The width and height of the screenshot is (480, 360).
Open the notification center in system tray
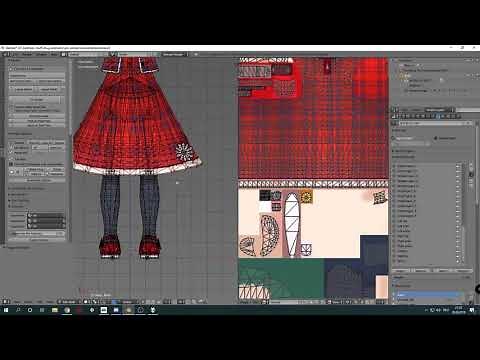tap(472, 310)
